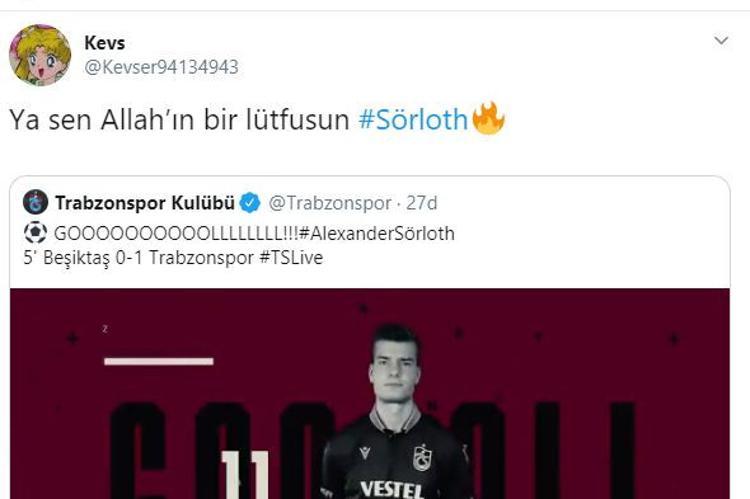This screenshot has height=499, width=750.
Task: Click the number 11 on the goal graphic
Action: click(x=246, y=475)
